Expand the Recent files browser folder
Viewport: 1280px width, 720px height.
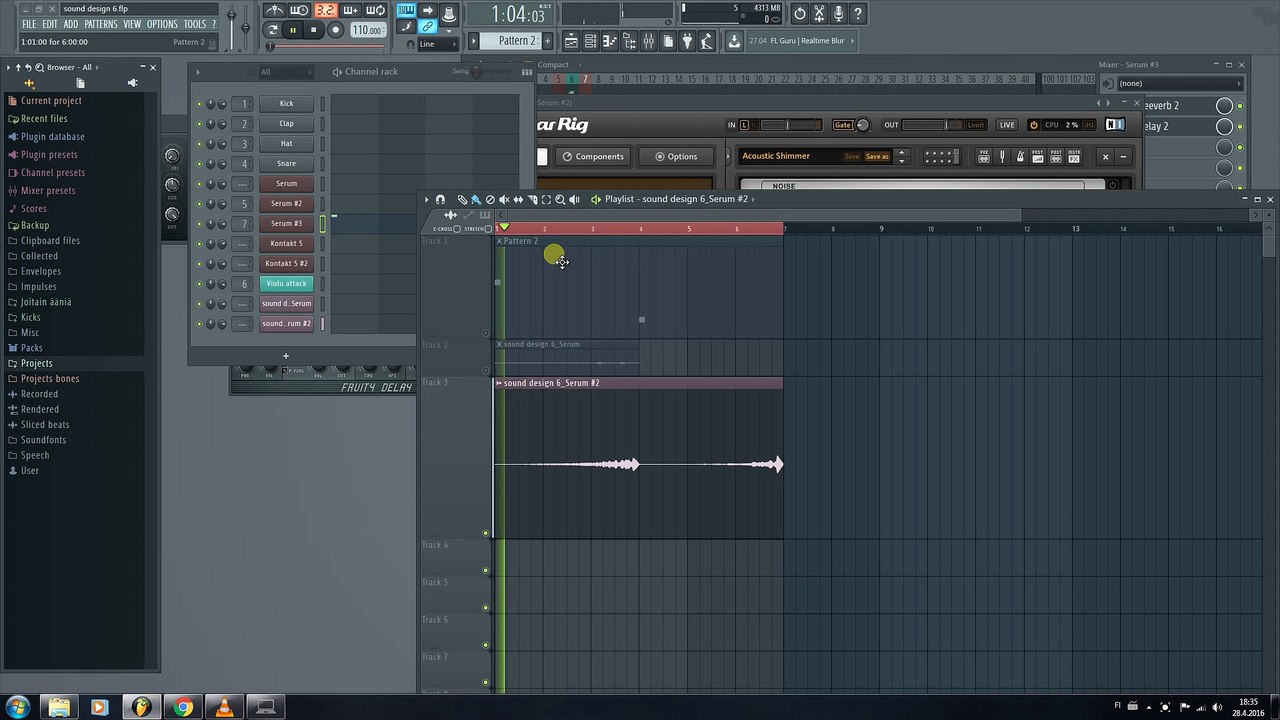[x=44, y=119]
